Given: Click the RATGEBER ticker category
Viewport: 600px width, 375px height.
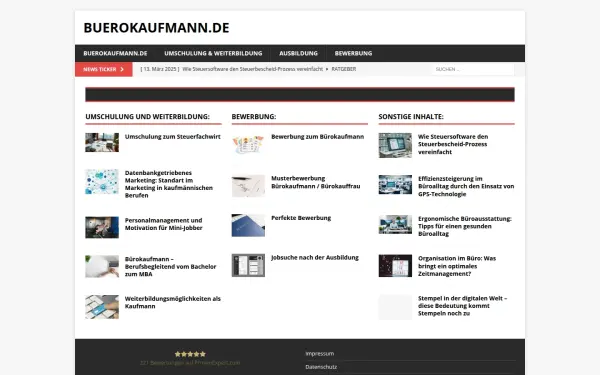Looking at the screenshot, I should (344, 69).
